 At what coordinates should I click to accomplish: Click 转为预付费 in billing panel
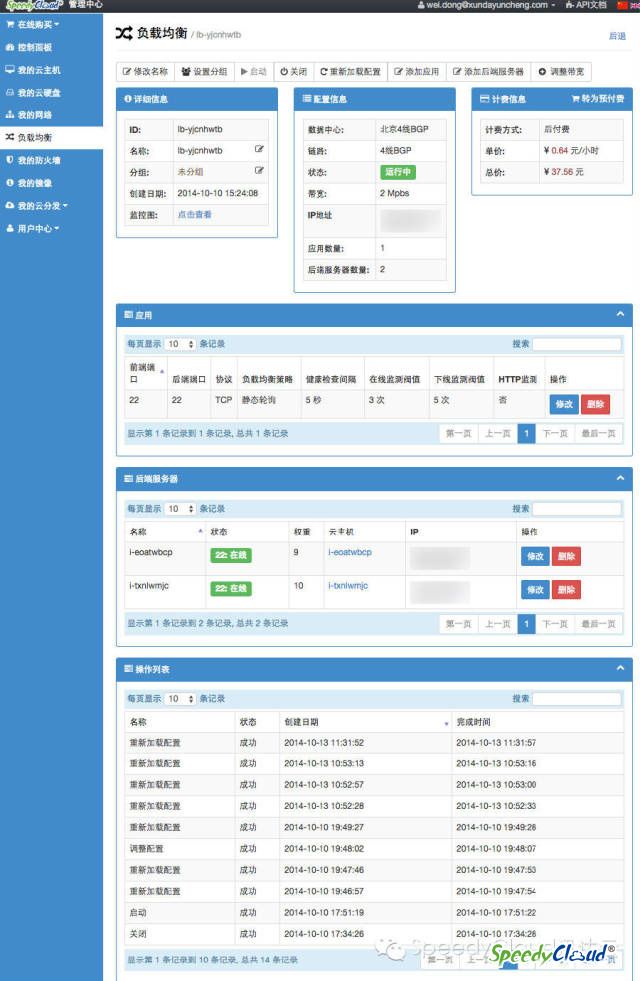click(598, 99)
